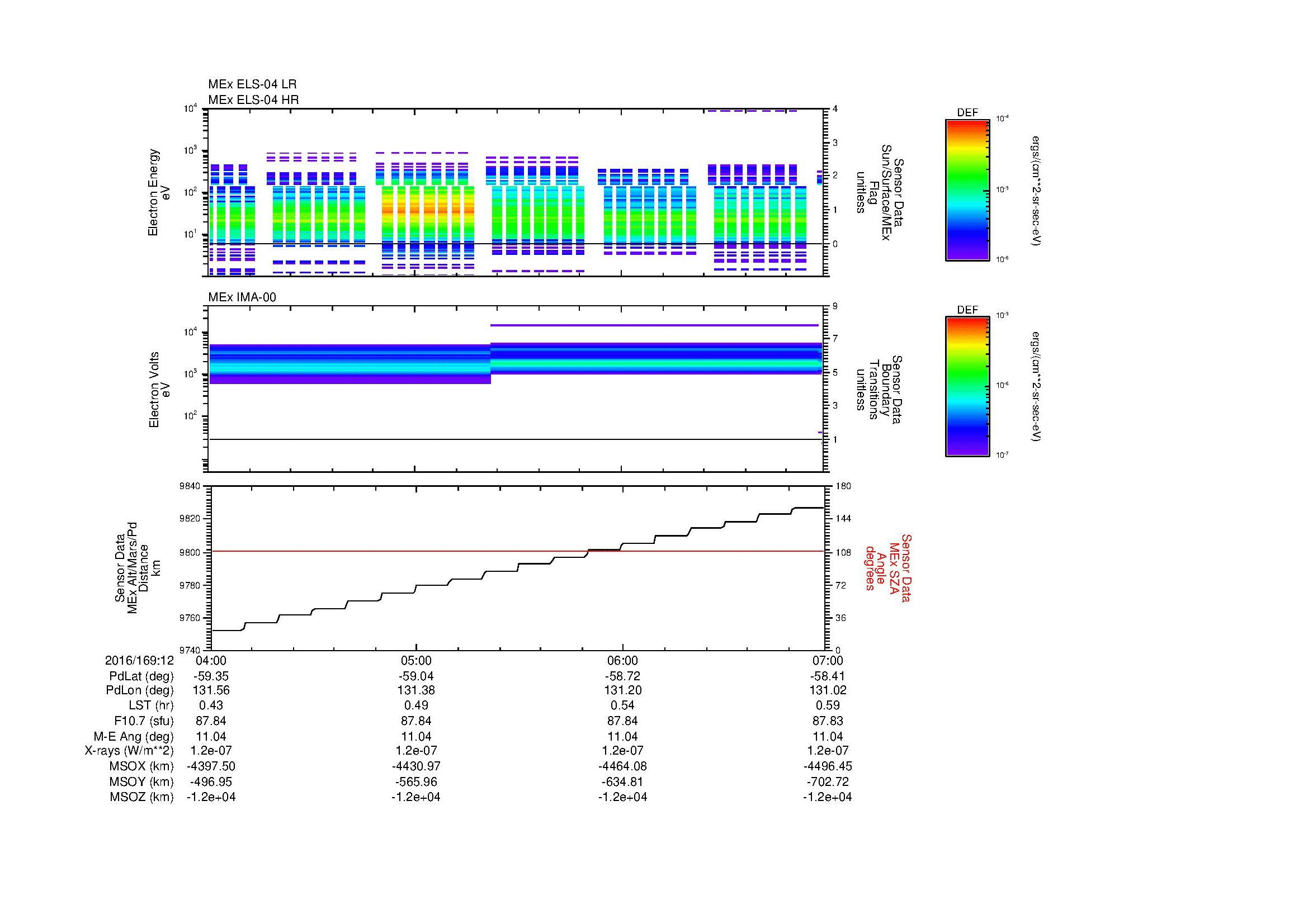Viewport: 1308px width, 924px height.
Task: Click the PdLon value 131.02
Action: tap(828, 690)
